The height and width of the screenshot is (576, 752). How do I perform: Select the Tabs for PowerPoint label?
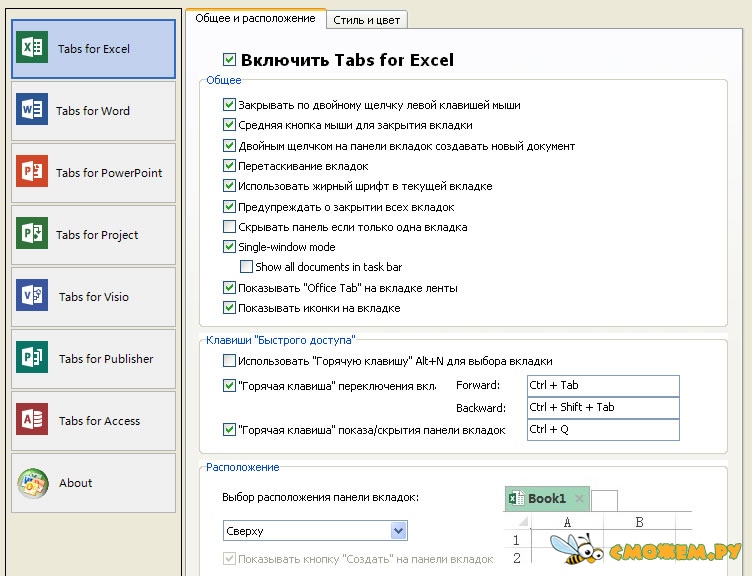click(x=109, y=173)
